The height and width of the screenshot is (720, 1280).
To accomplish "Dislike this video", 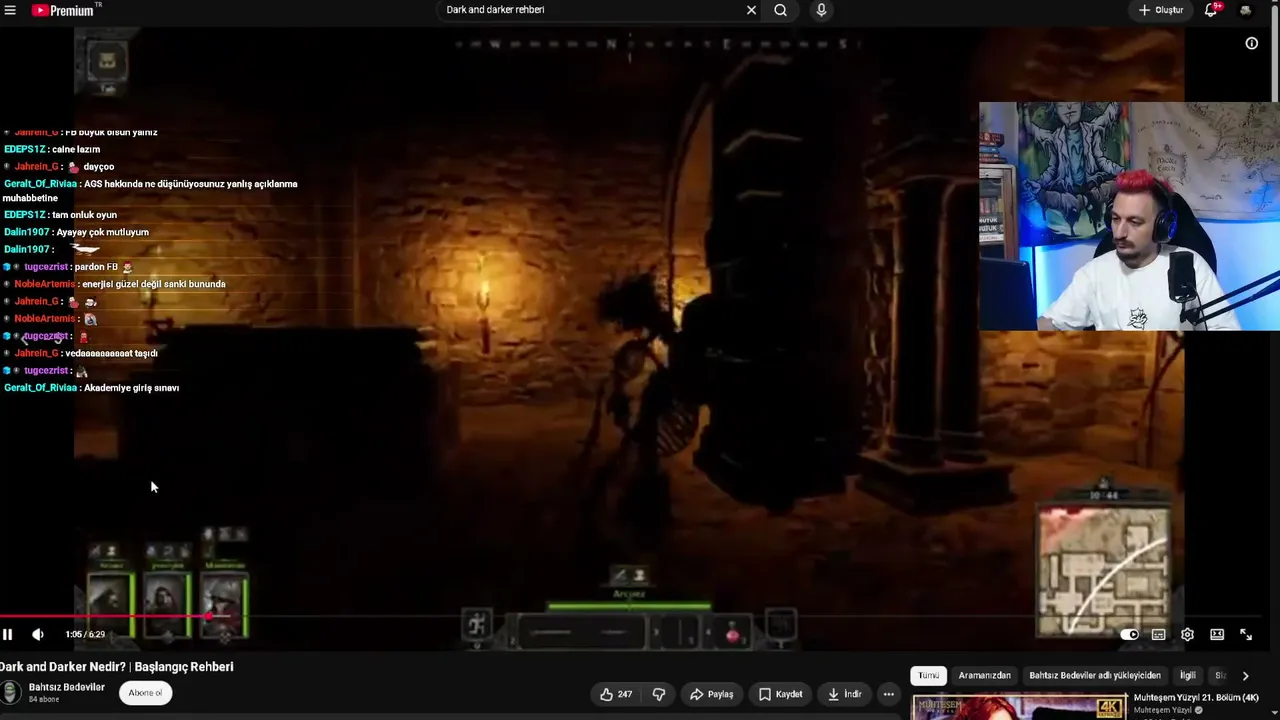I will (659, 694).
